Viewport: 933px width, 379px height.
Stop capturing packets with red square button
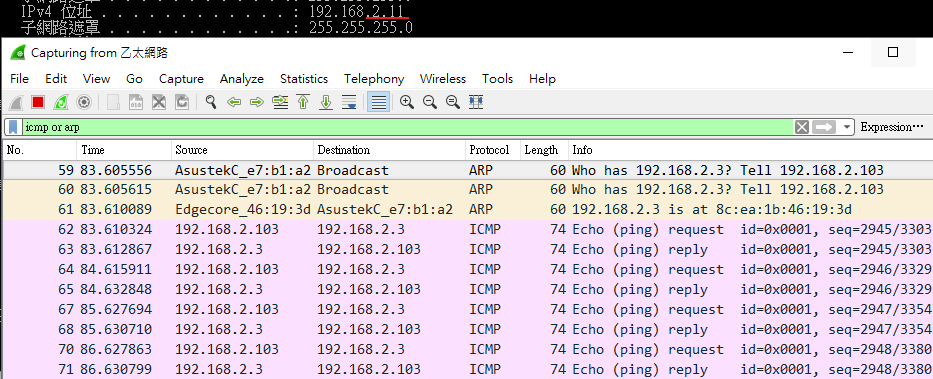click(38, 102)
